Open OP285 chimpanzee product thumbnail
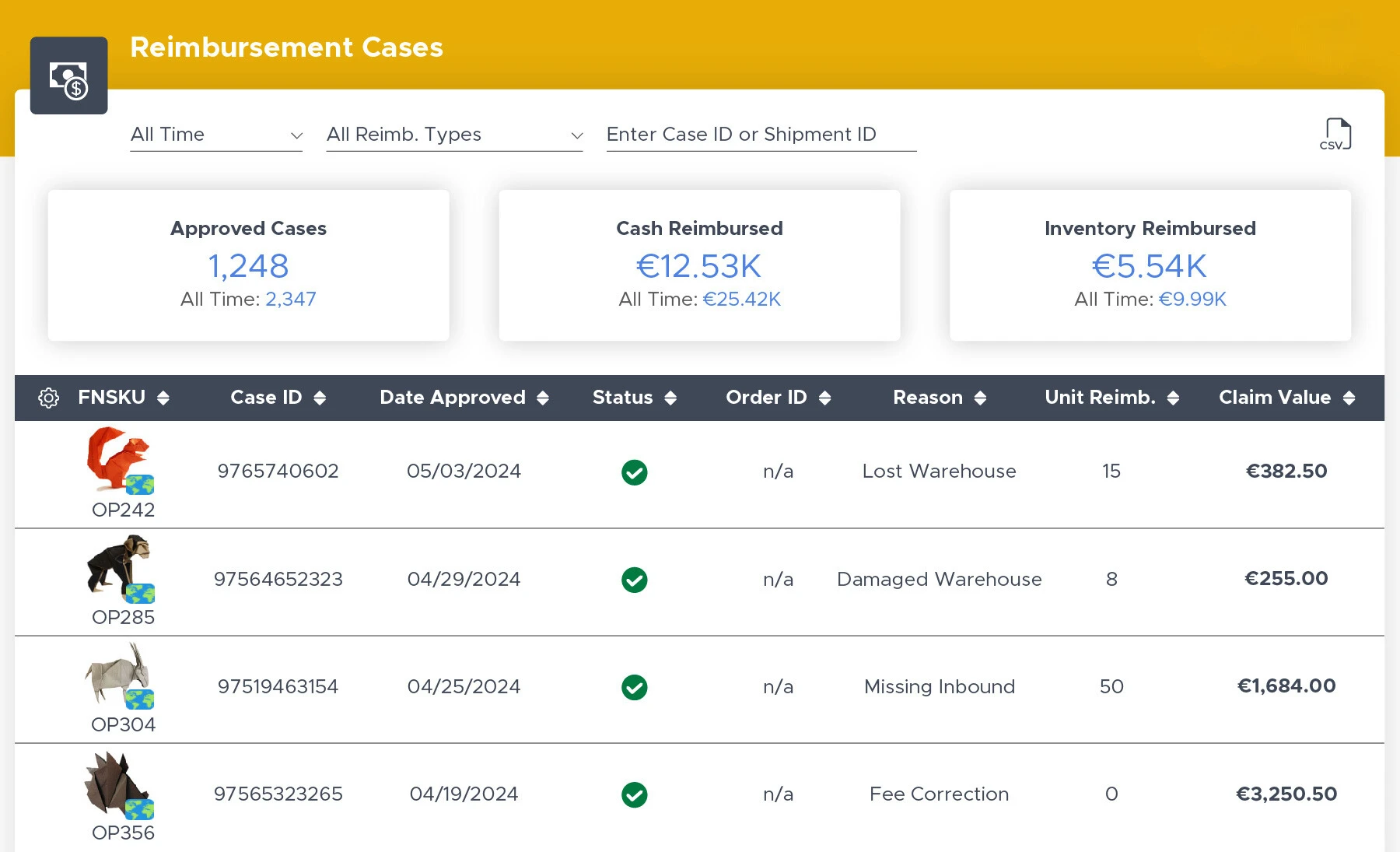Viewport: 1400px width, 852px height. coord(119,567)
